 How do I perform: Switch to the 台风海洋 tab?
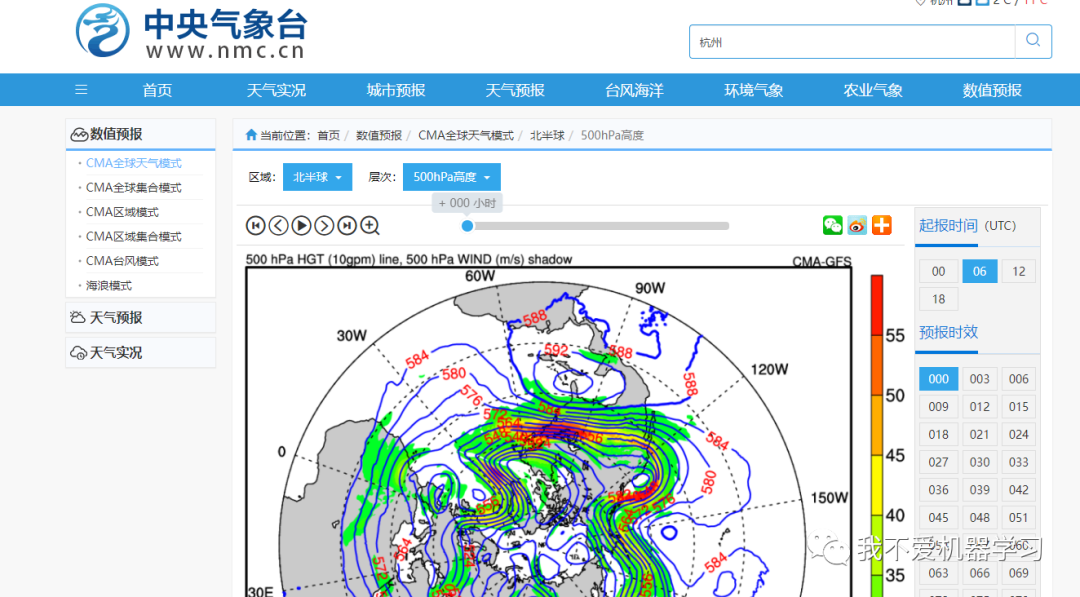click(634, 89)
